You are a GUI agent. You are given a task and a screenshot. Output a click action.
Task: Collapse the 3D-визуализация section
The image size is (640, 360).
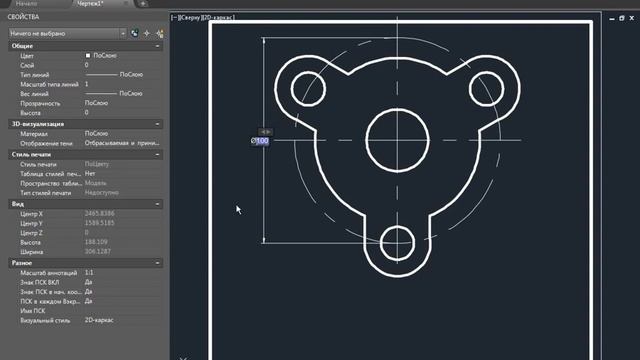click(x=157, y=124)
